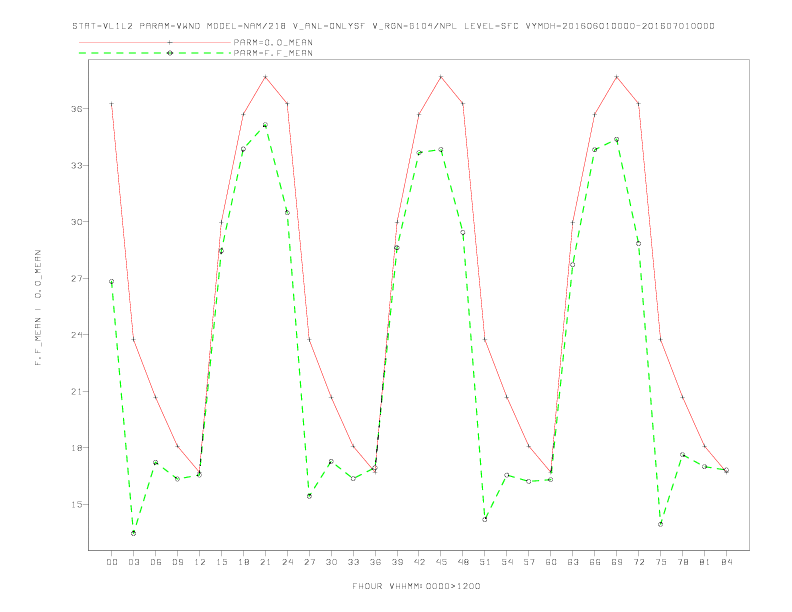
Task: Click the 36 tick on the vertical axis
Action: [77, 109]
